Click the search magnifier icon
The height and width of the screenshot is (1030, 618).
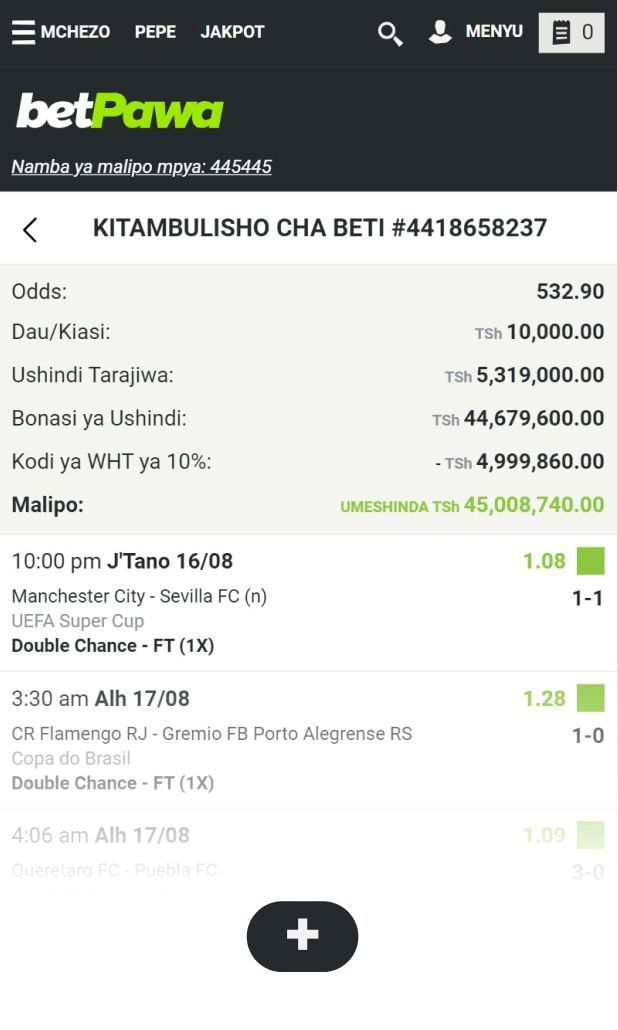pos(390,33)
